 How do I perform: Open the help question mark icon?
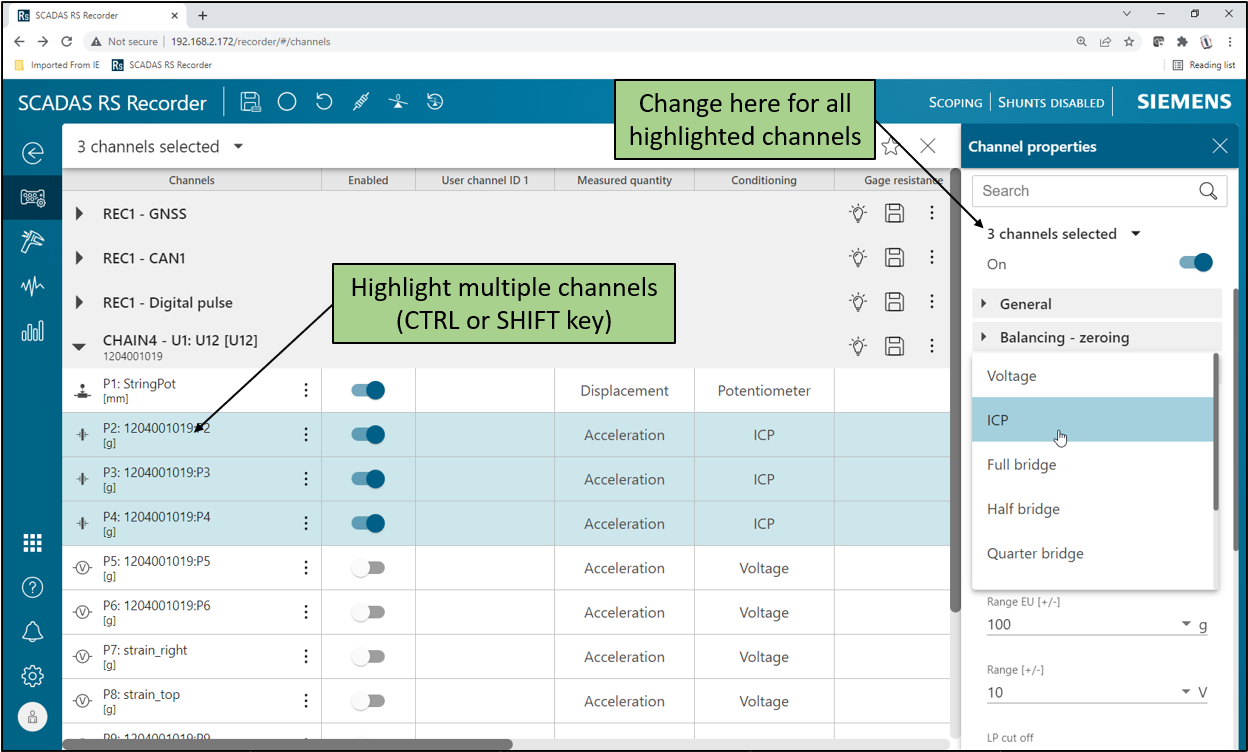[x=33, y=587]
